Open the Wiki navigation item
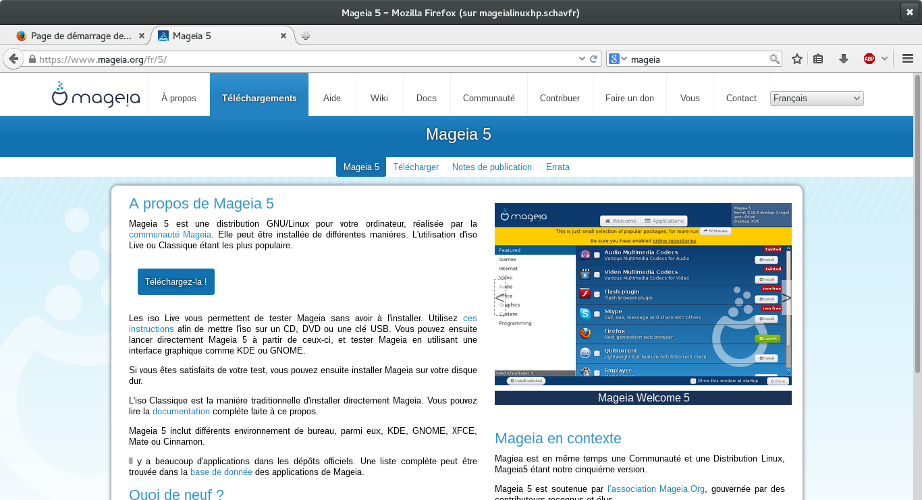The image size is (922, 500). [x=379, y=98]
